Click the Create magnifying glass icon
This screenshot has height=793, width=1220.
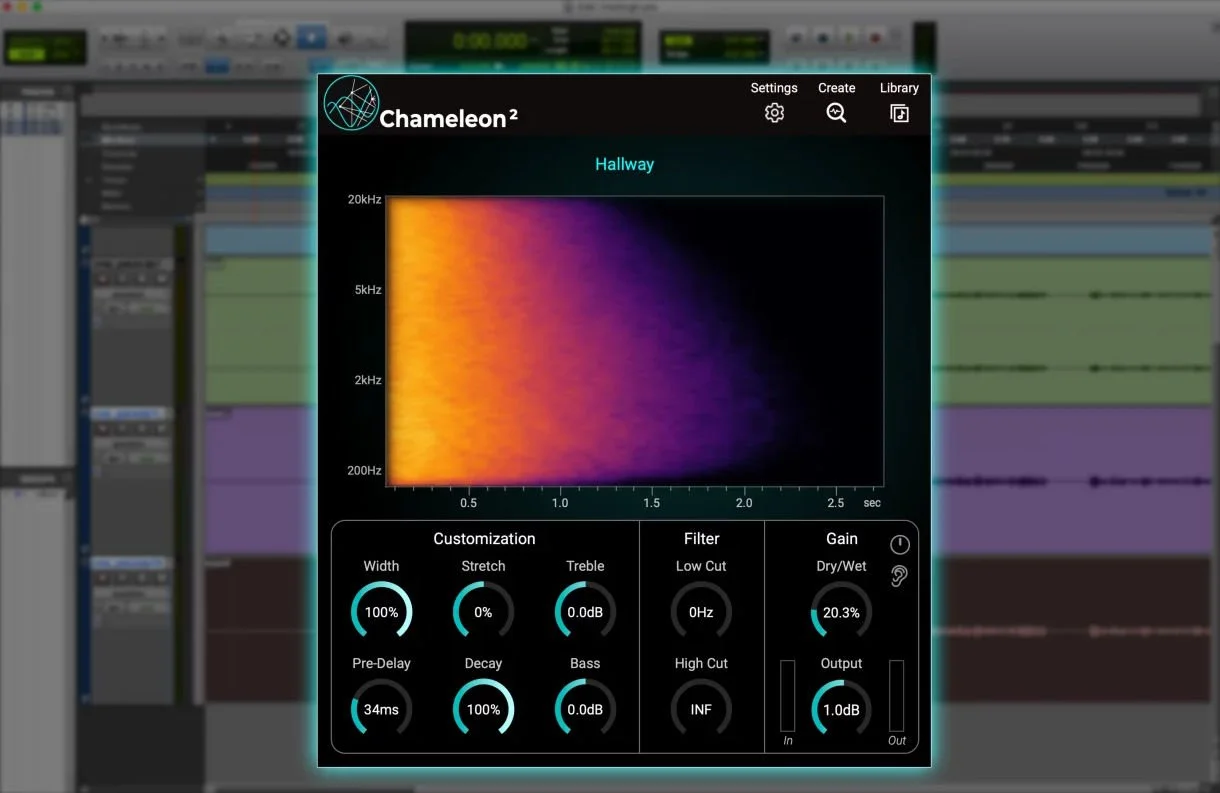[x=836, y=112]
